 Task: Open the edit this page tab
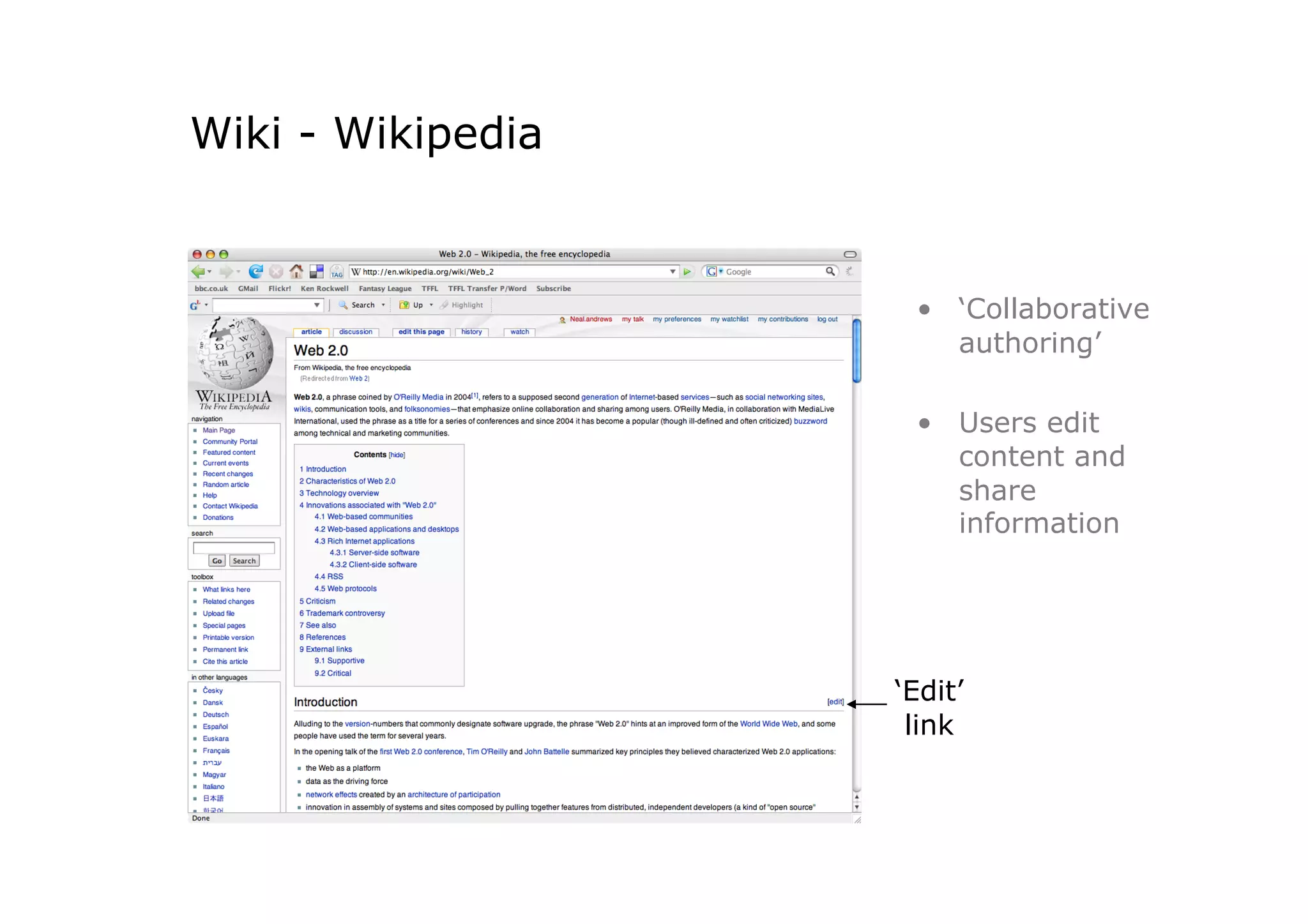tap(421, 332)
